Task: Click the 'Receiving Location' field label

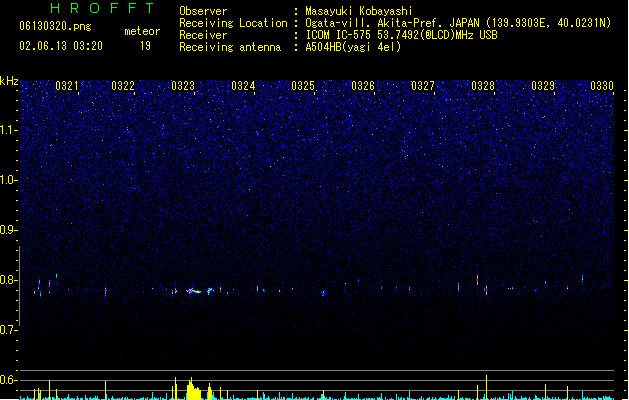Action: pos(233,23)
